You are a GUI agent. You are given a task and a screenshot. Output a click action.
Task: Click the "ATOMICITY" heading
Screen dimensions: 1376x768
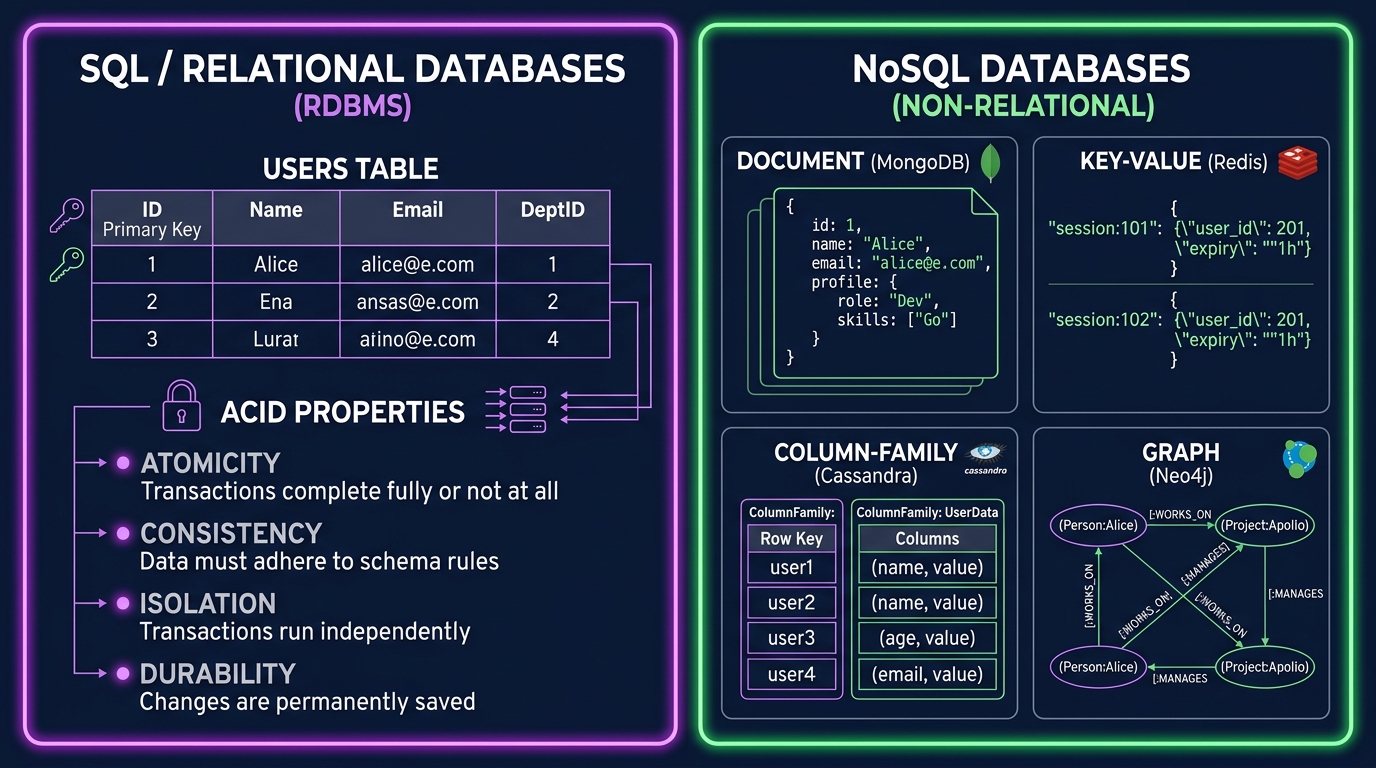coord(210,463)
